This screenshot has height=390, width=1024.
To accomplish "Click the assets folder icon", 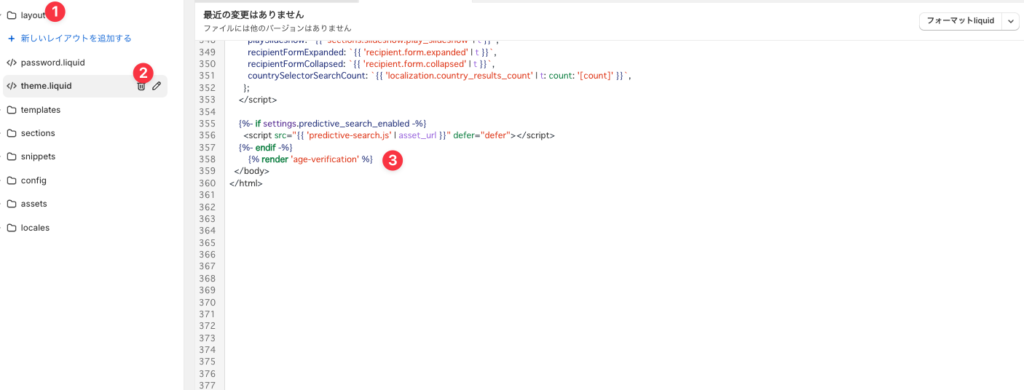I will [x=11, y=204].
